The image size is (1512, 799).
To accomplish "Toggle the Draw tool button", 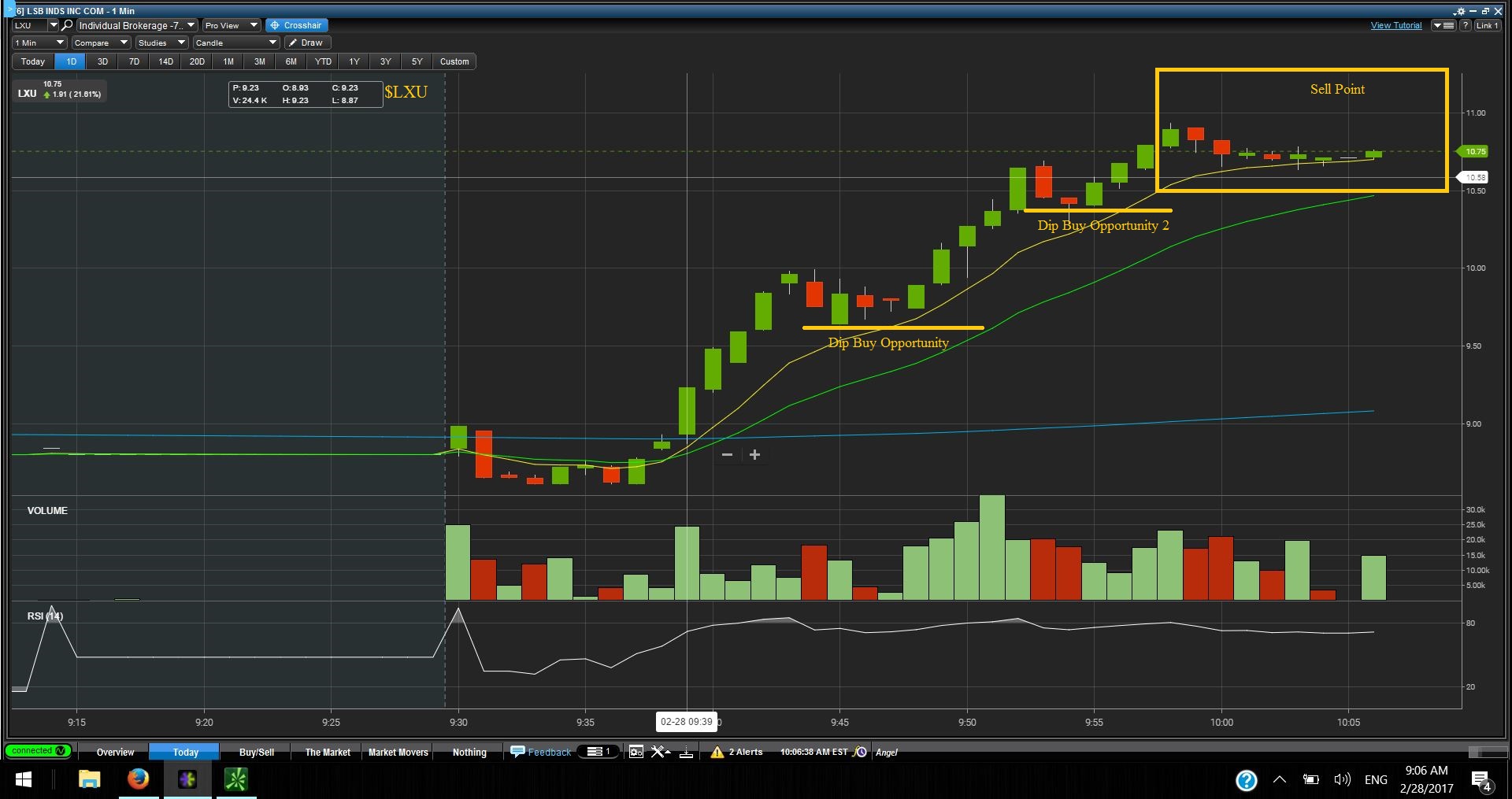I will [306, 43].
